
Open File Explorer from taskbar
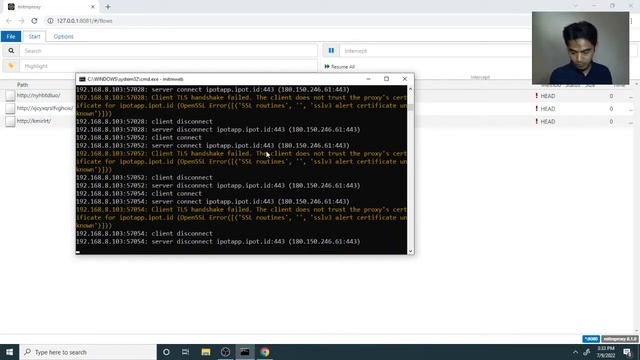[x=206, y=352]
